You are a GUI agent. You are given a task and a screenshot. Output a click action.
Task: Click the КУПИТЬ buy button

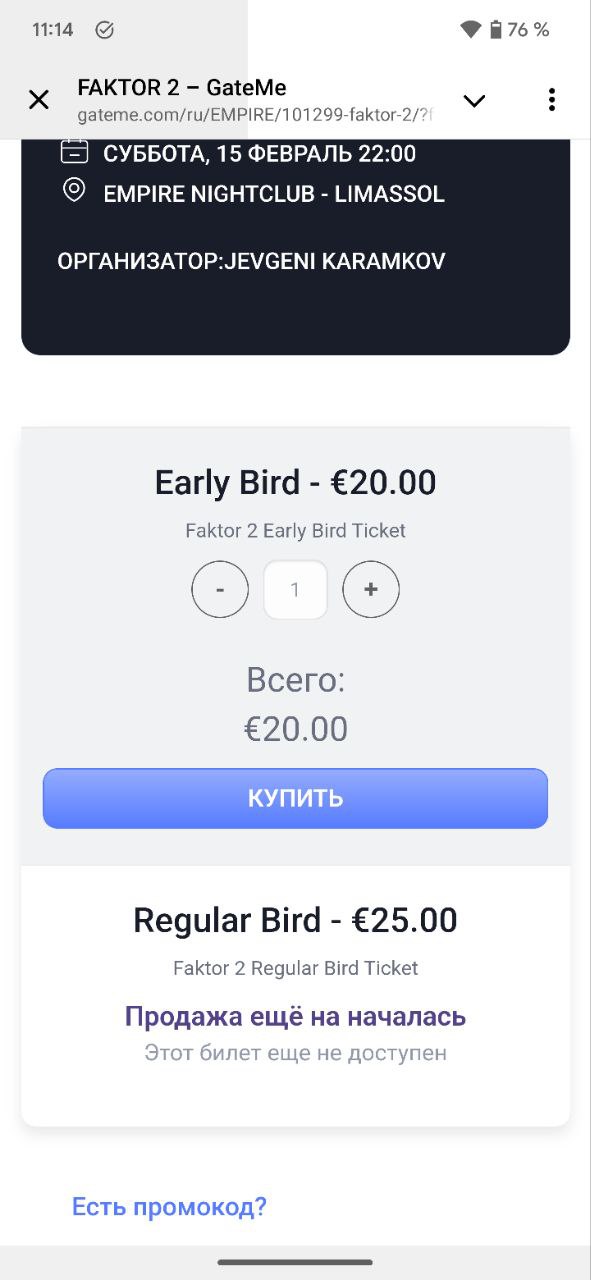pyautogui.click(x=295, y=798)
